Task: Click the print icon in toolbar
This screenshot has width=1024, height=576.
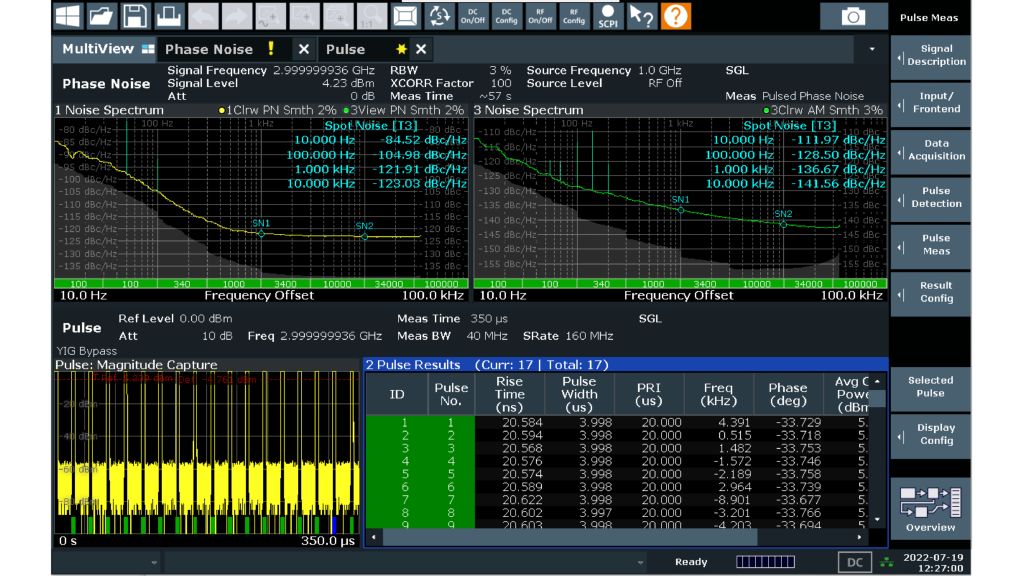Action: point(170,16)
